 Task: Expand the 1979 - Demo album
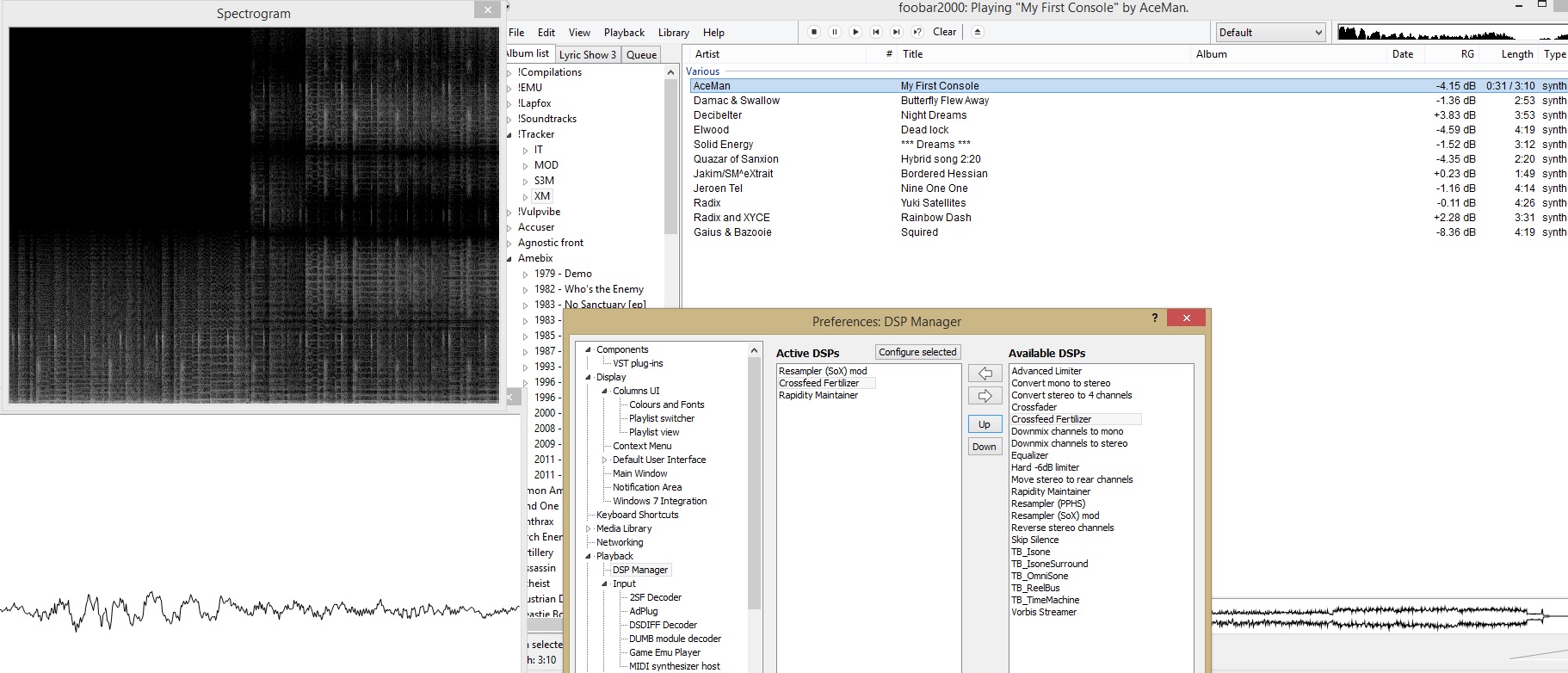526,275
